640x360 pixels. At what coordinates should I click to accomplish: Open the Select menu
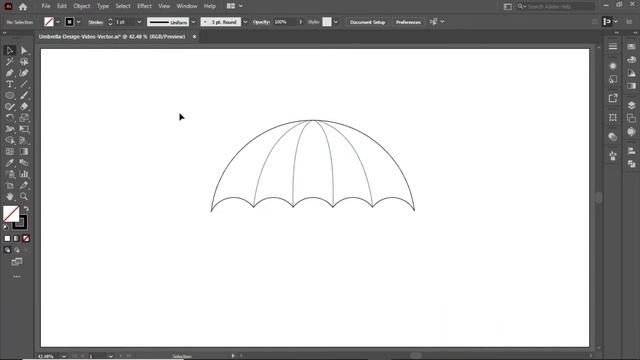pyautogui.click(x=123, y=6)
